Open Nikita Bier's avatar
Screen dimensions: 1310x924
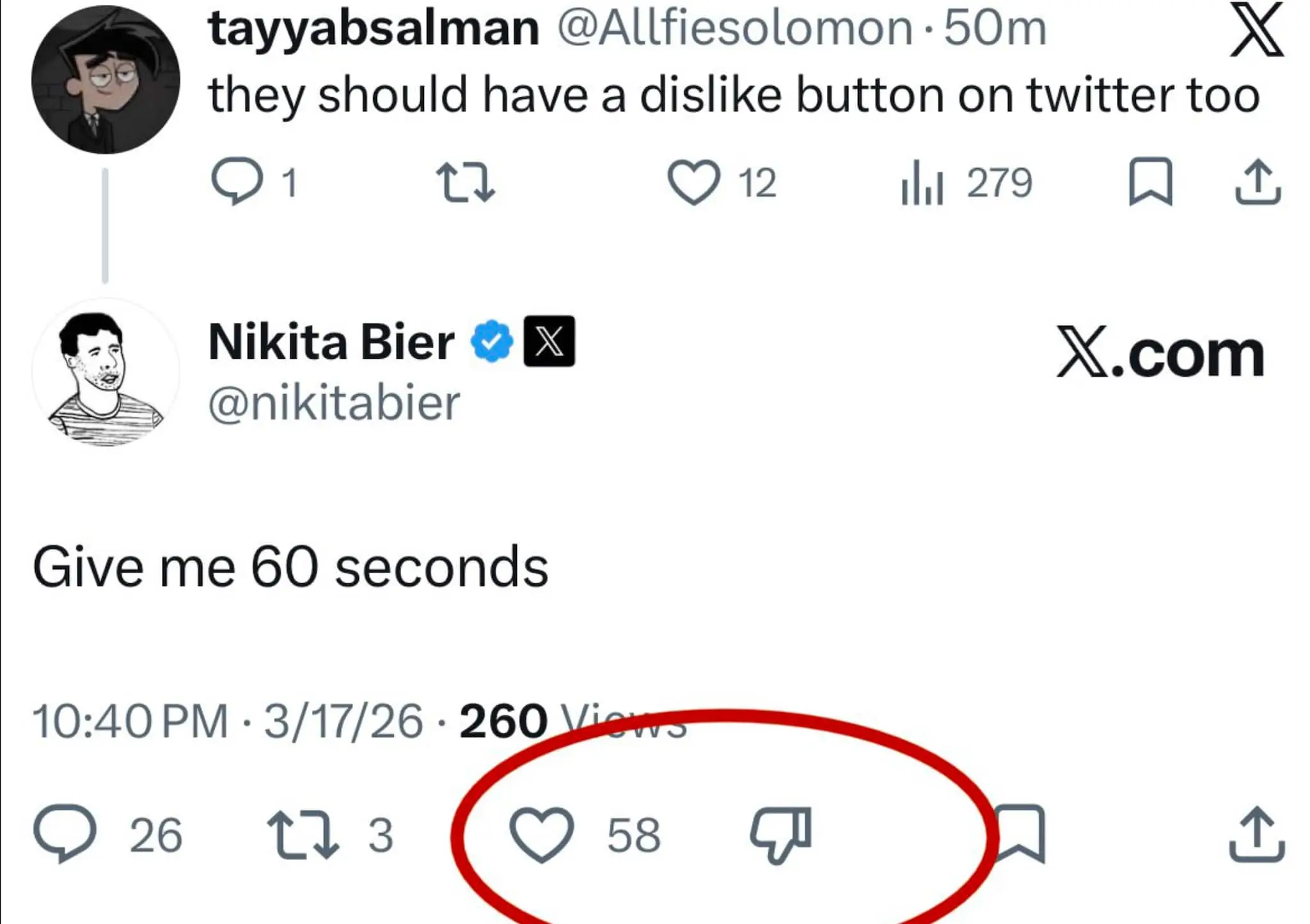click(x=106, y=373)
